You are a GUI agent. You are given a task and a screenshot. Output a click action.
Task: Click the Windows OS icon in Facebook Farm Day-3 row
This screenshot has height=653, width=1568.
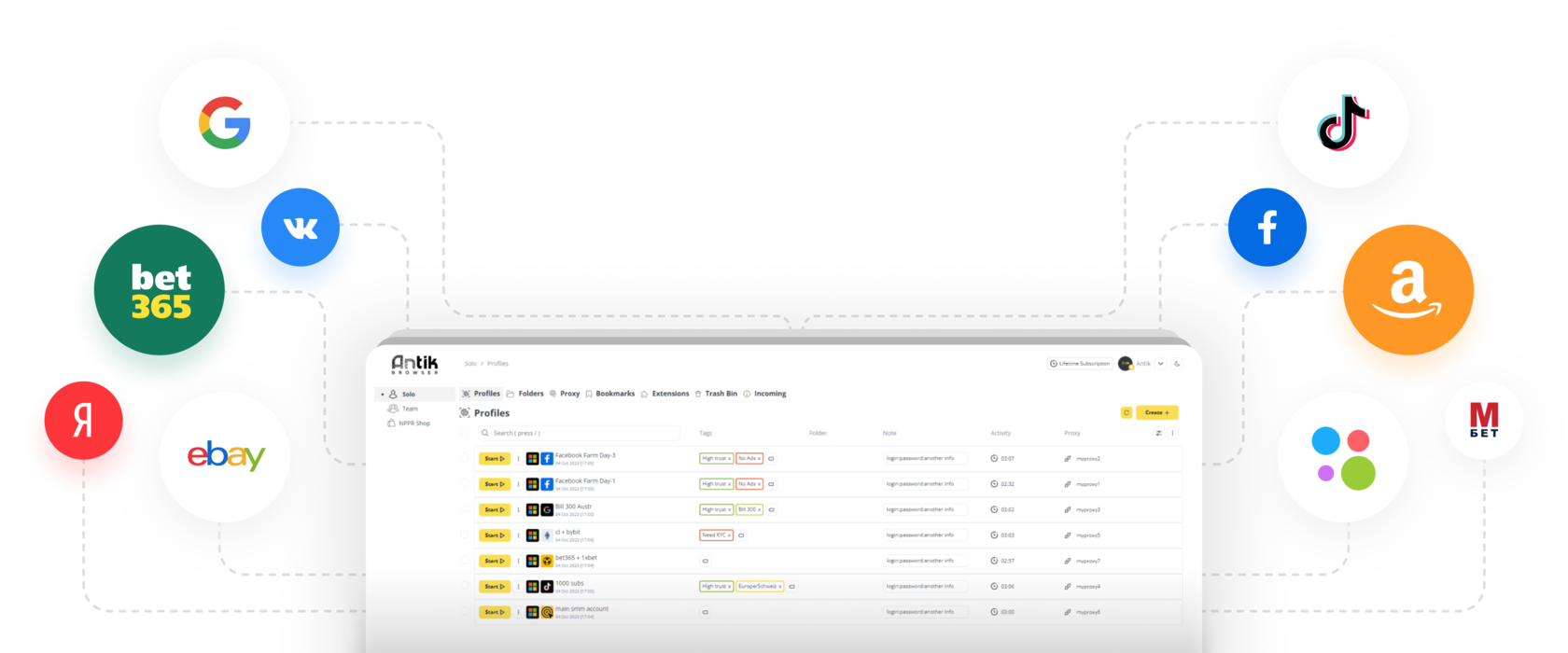[x=532, y=459]
